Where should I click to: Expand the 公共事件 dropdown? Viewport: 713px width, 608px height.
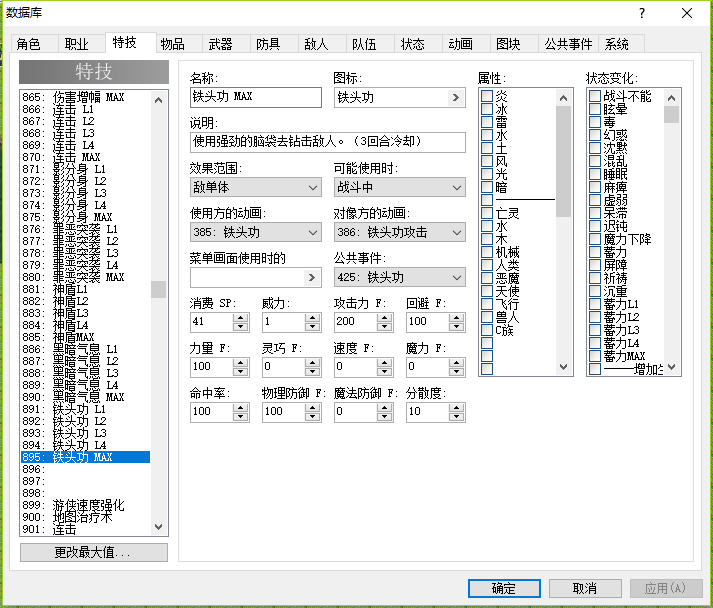pyautogui.click(x=400, y=277)
